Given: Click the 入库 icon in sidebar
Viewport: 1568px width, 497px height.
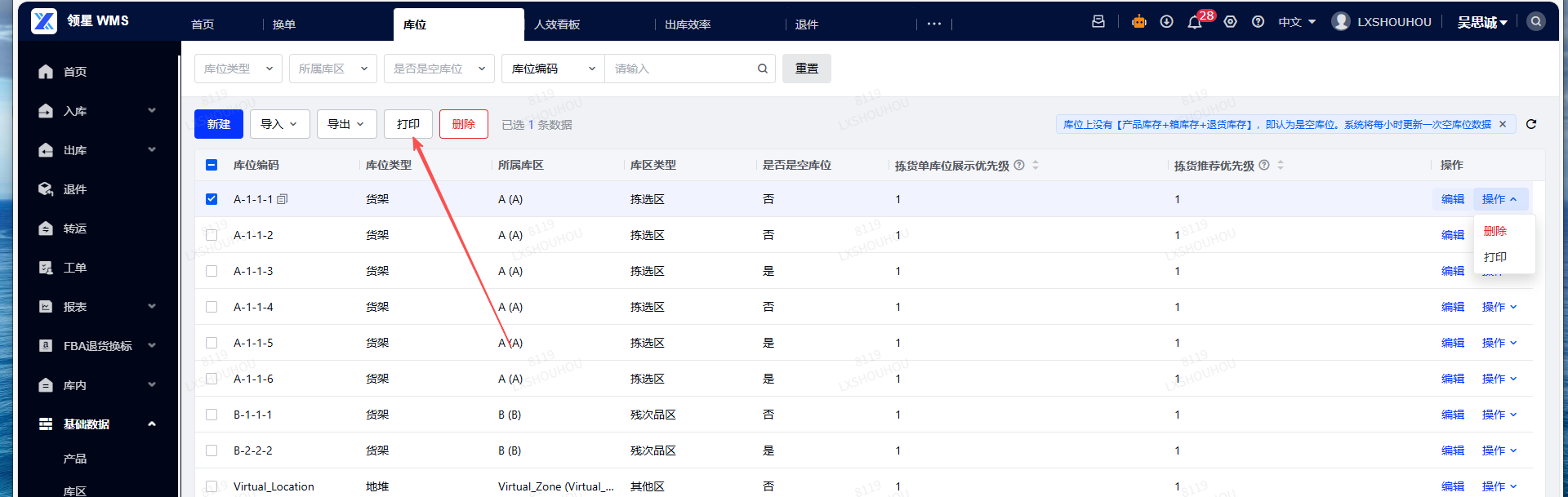Looking at the screenshot, I should [x=46, y=111].
